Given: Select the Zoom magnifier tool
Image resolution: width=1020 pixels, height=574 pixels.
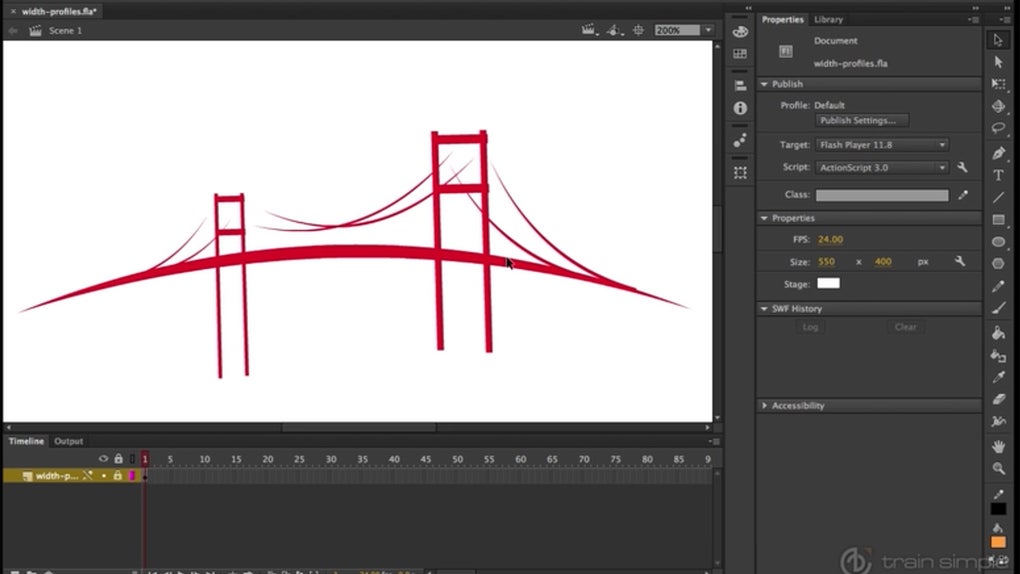Looking at the screenshot, I should 998,468.
